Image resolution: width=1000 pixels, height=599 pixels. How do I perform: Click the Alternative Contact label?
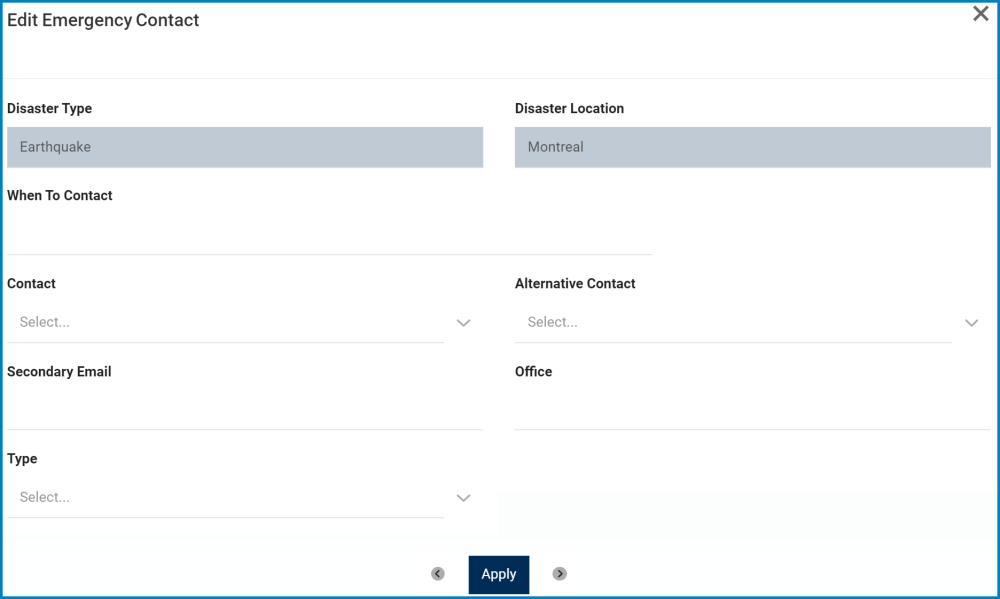(x=575, y=284)
